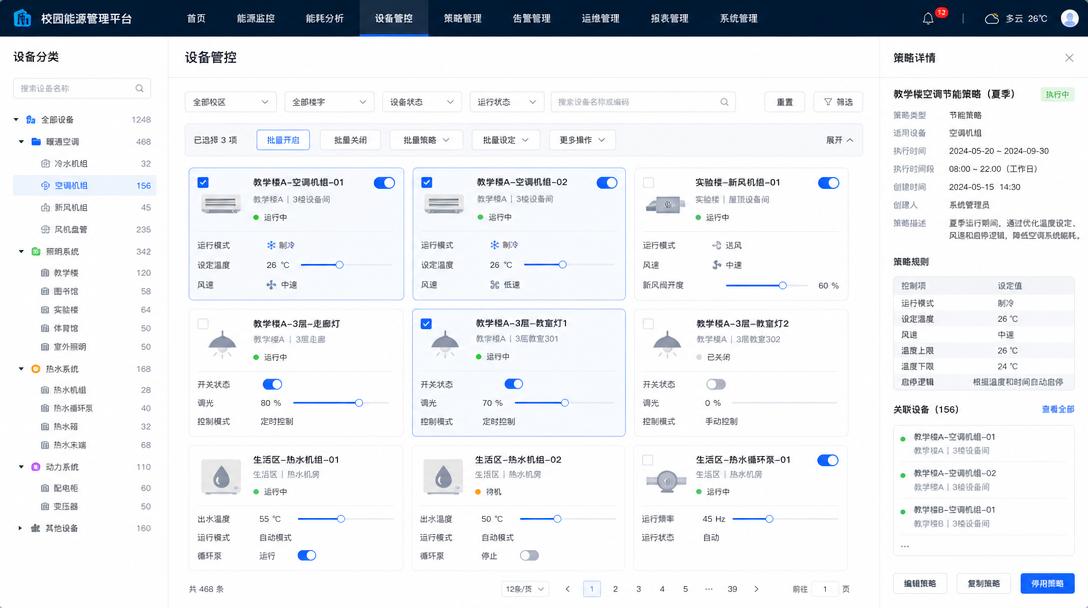Screen dimensions: 1088x608
Task: Click search magnifier in device category sidebar
Action: click(x=139, y=88)
